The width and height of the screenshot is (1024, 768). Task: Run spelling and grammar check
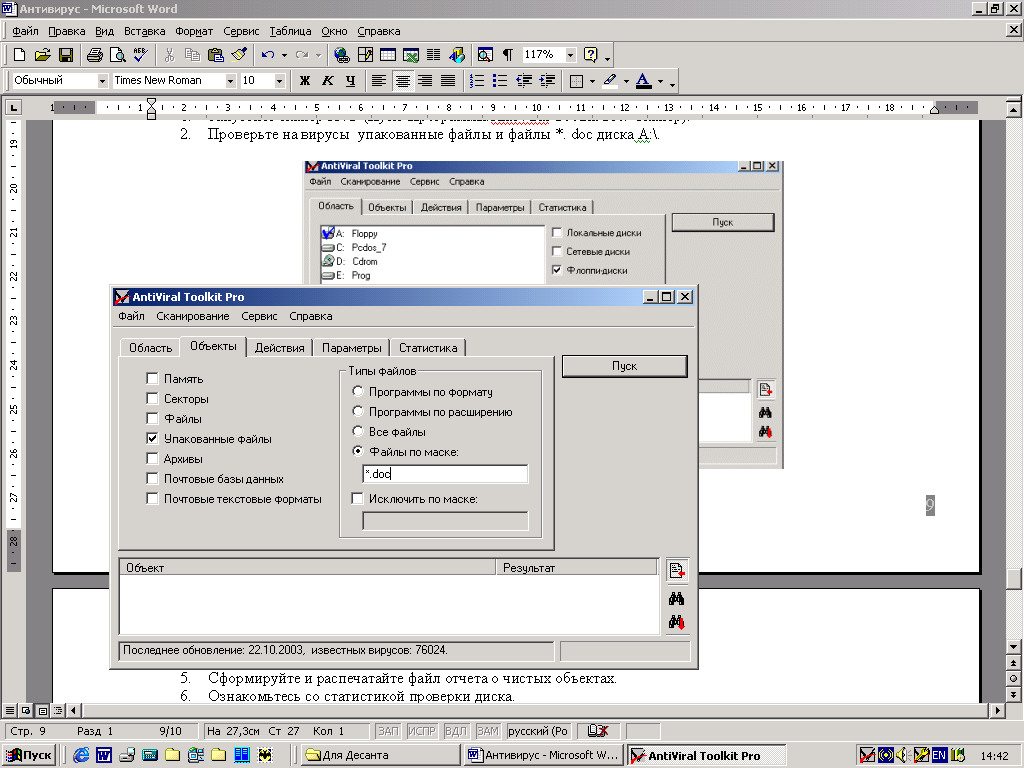pyautogui.click(x=140, y=55)
